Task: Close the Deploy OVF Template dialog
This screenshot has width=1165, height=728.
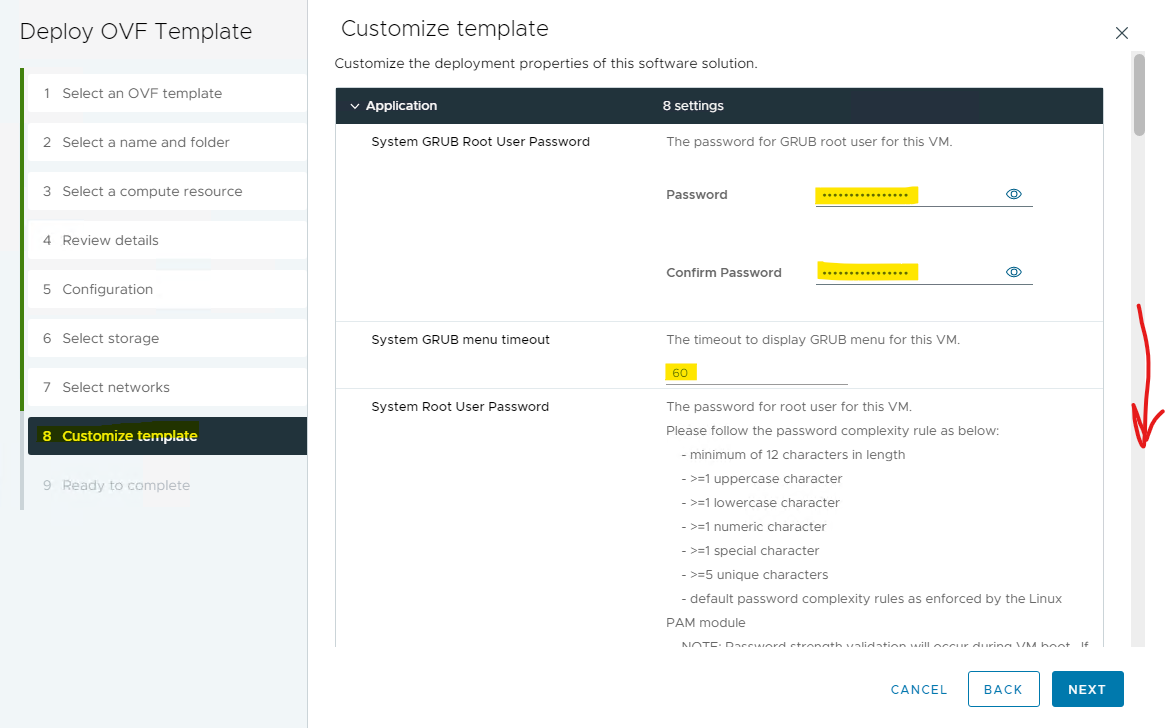Action: [x=1121, y=33]
